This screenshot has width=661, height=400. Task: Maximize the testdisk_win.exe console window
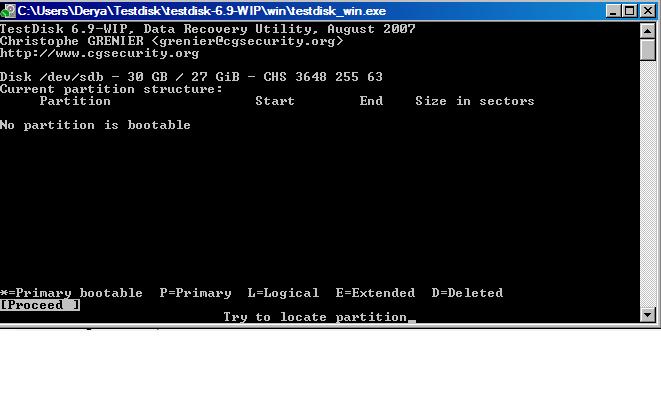click(x=630, y=11)
